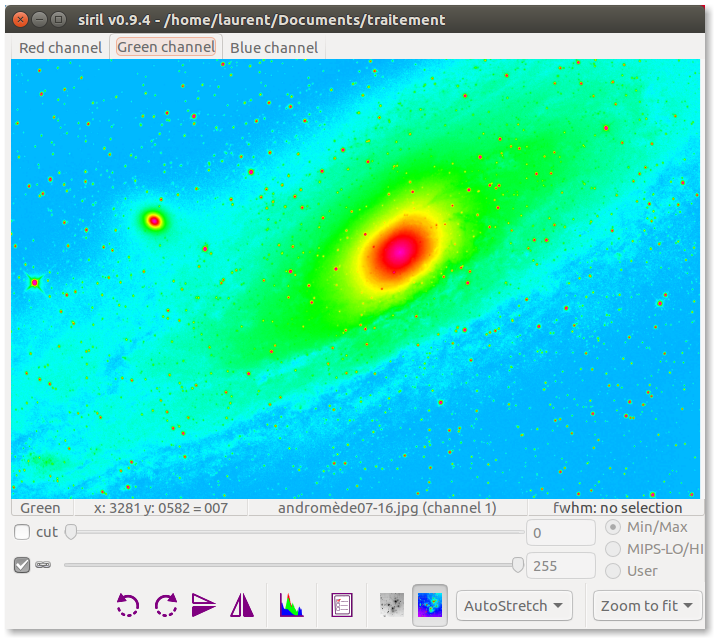The image size is (714, 638).
Task: Switch to the Blue channel tab
Action: [x=274, y=48]
